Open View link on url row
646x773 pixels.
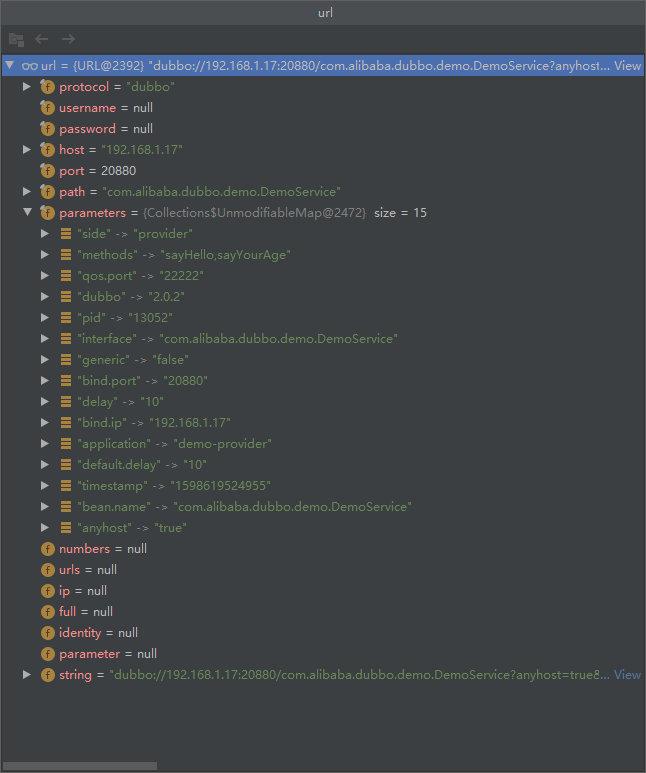point(627,66)
